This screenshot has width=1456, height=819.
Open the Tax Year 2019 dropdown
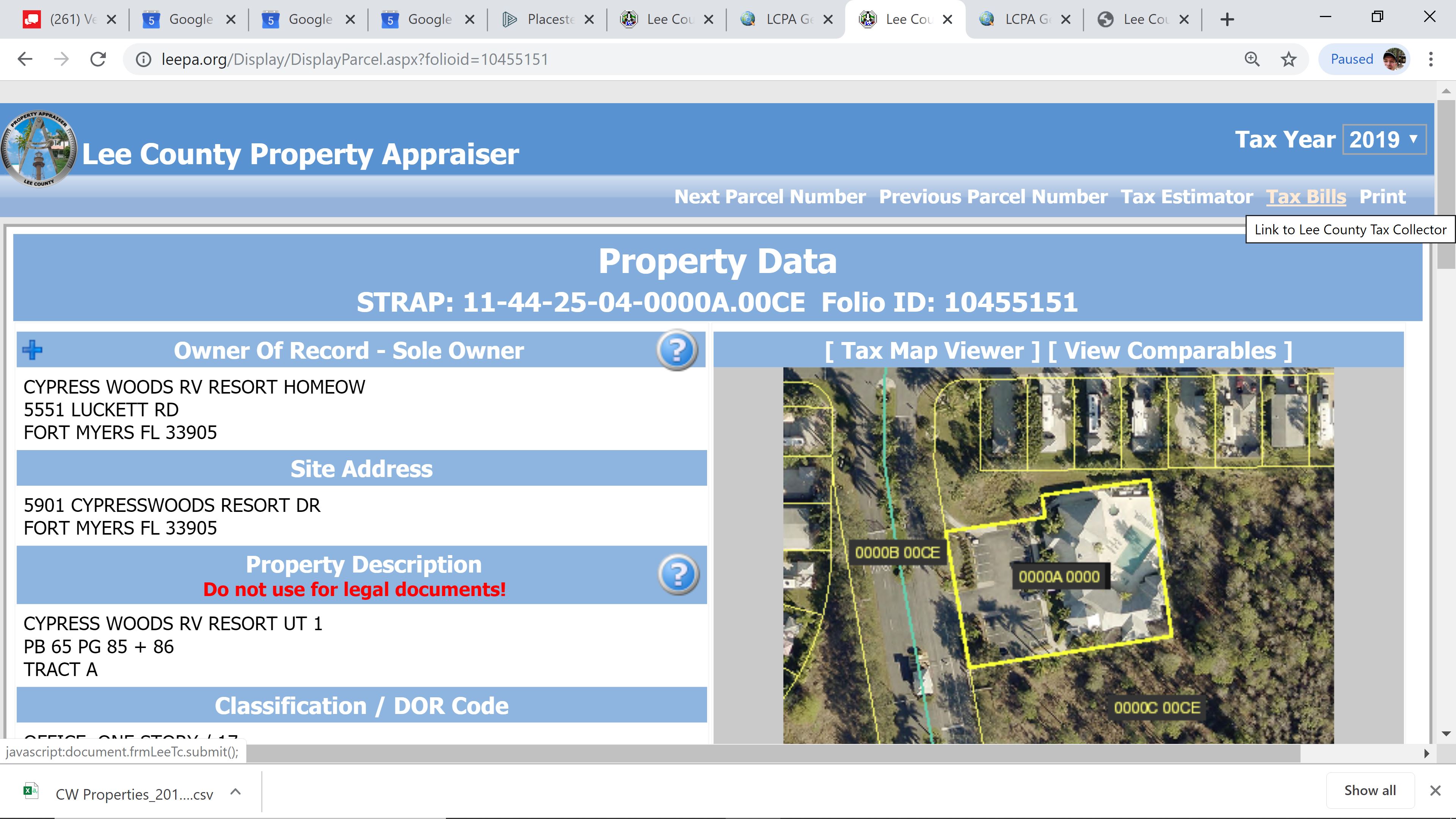1384,140
